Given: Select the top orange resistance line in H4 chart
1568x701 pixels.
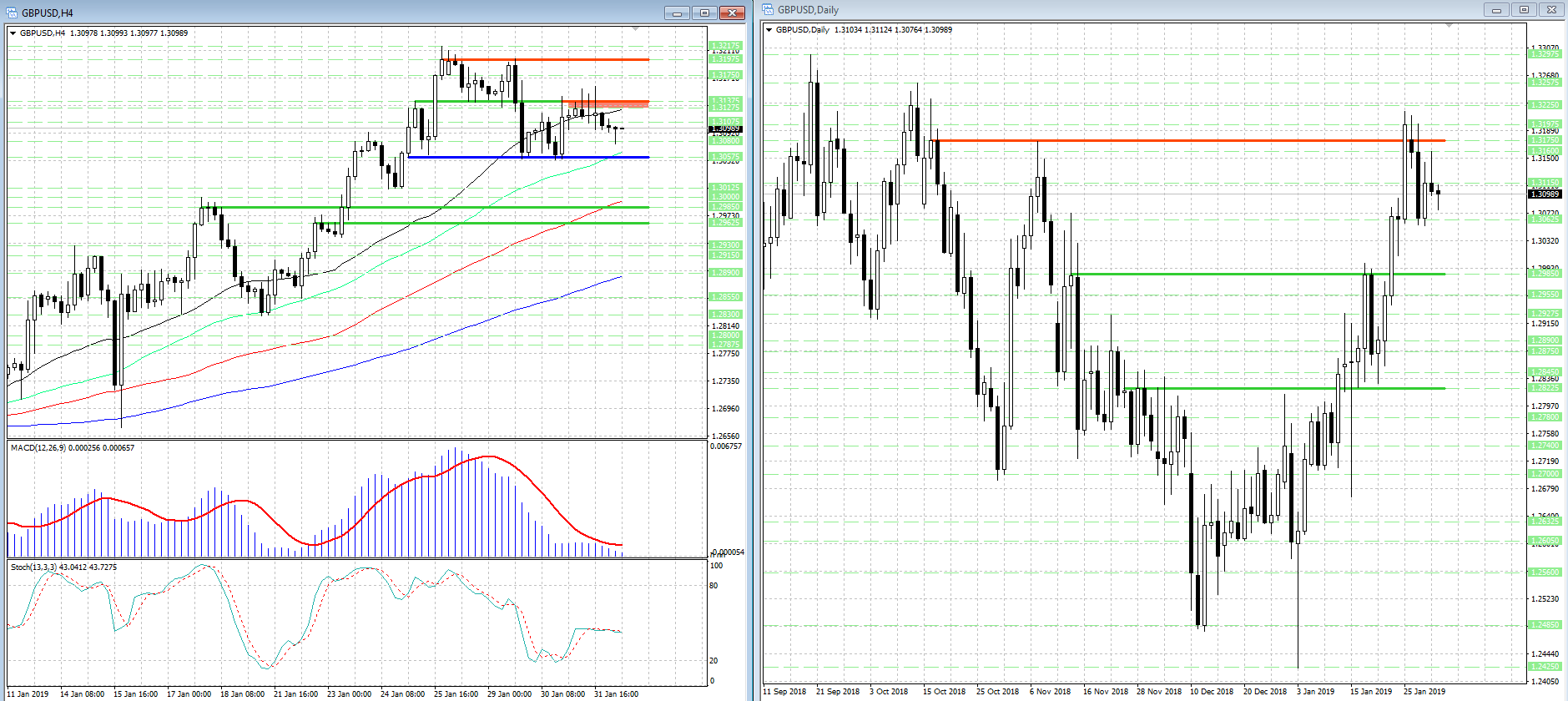Looking at the screenshot, I should [x=546, y=59].
